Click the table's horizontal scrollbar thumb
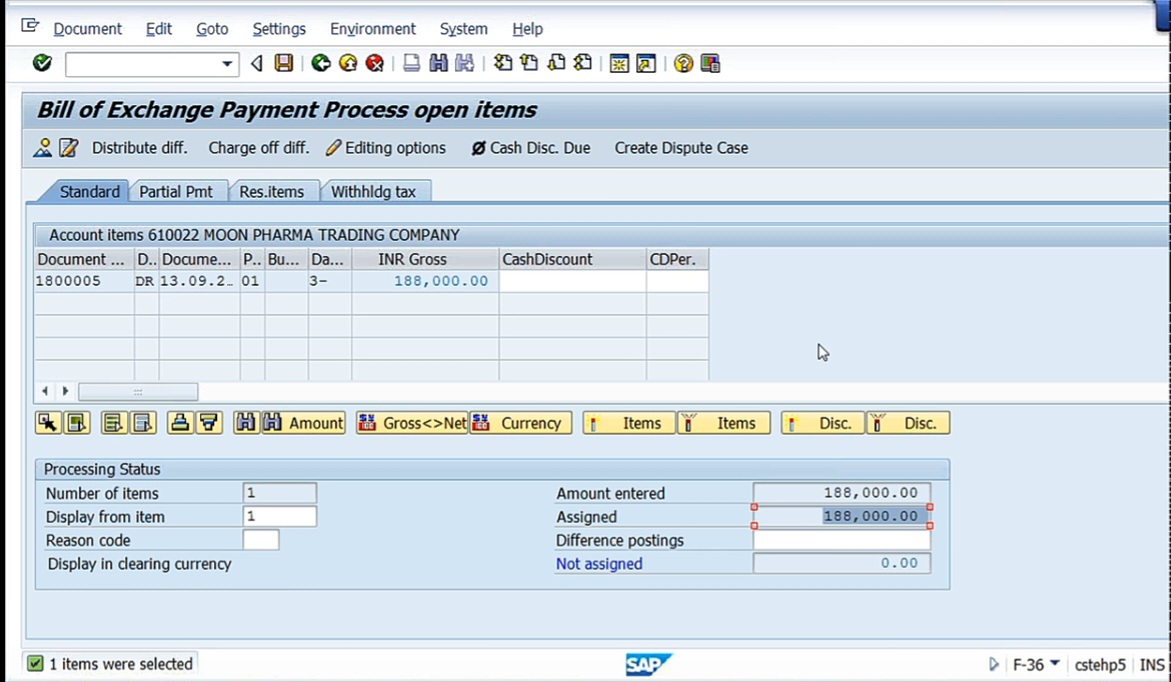Viewport: 1171px width, 682px height. point(138,391)
